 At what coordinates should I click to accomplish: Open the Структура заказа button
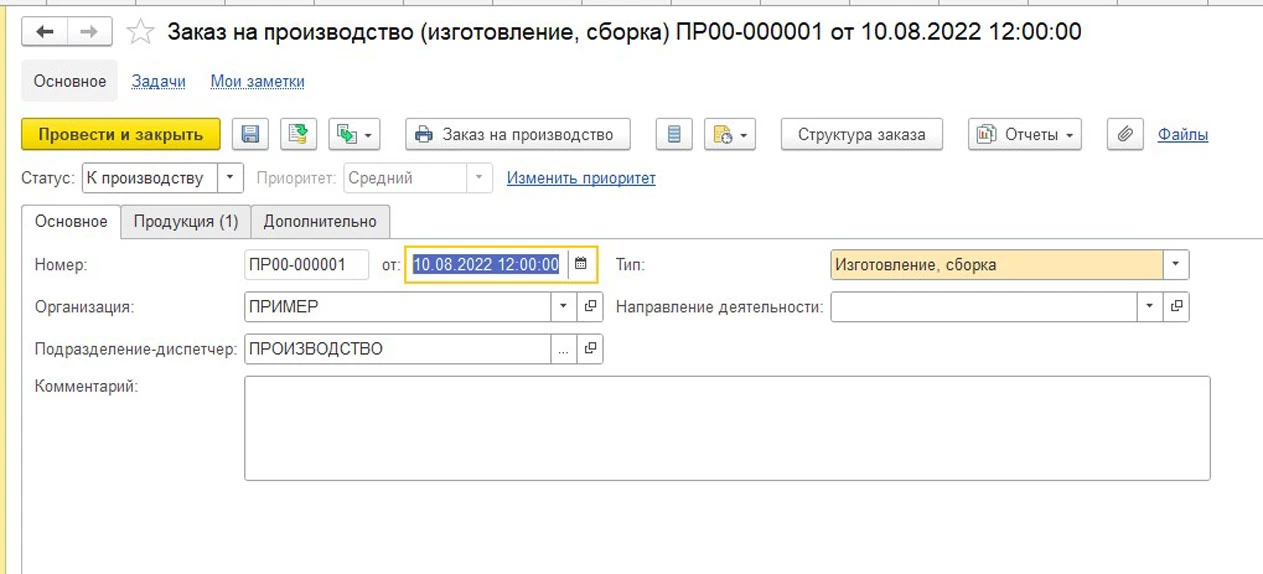click(861, 134)
